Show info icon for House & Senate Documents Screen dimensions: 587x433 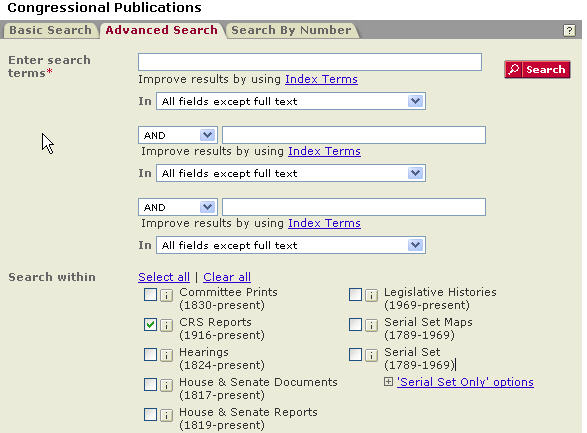166,385
